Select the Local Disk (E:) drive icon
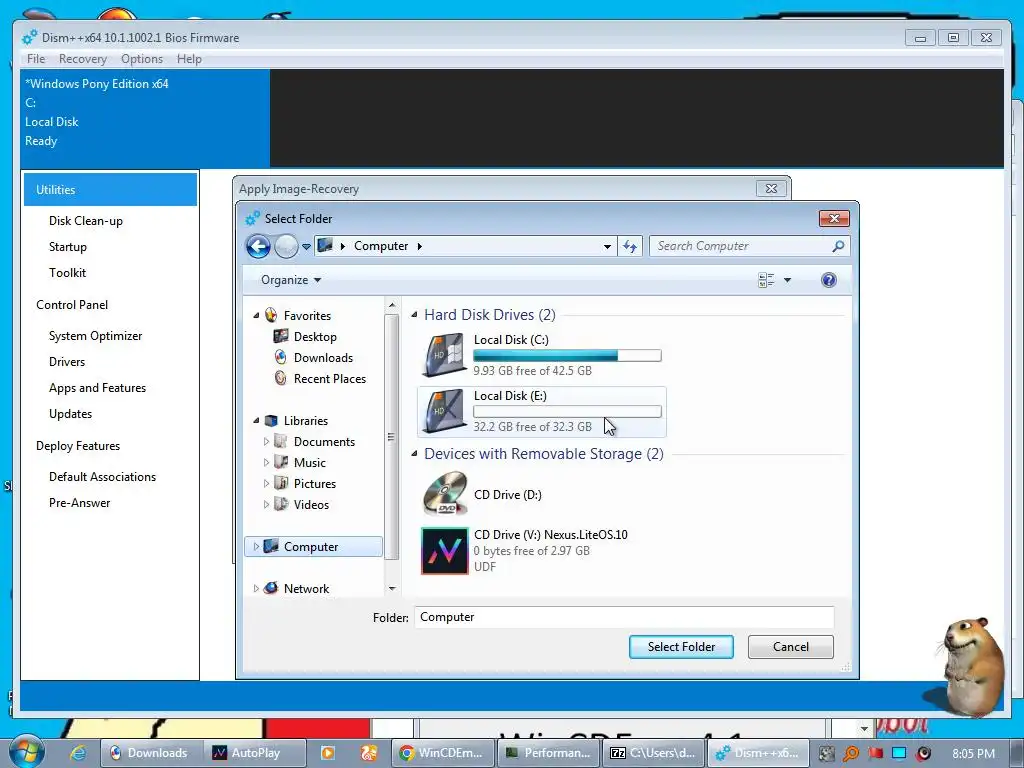This screenshot has width=1024, height=768. (x=445, y=411)
